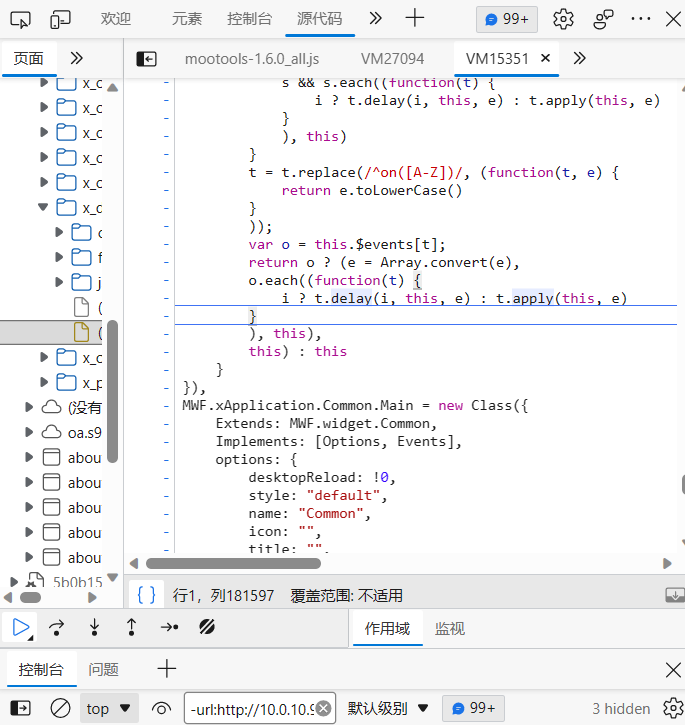Switch to the 元素 tab
Viewport: 685px width, 725px height.
coord(186,19)
